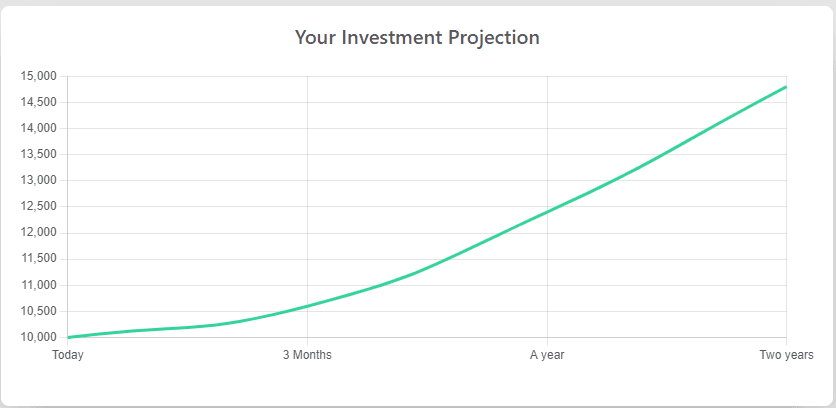Click the 'A year' x-axis label

(546, 355)
